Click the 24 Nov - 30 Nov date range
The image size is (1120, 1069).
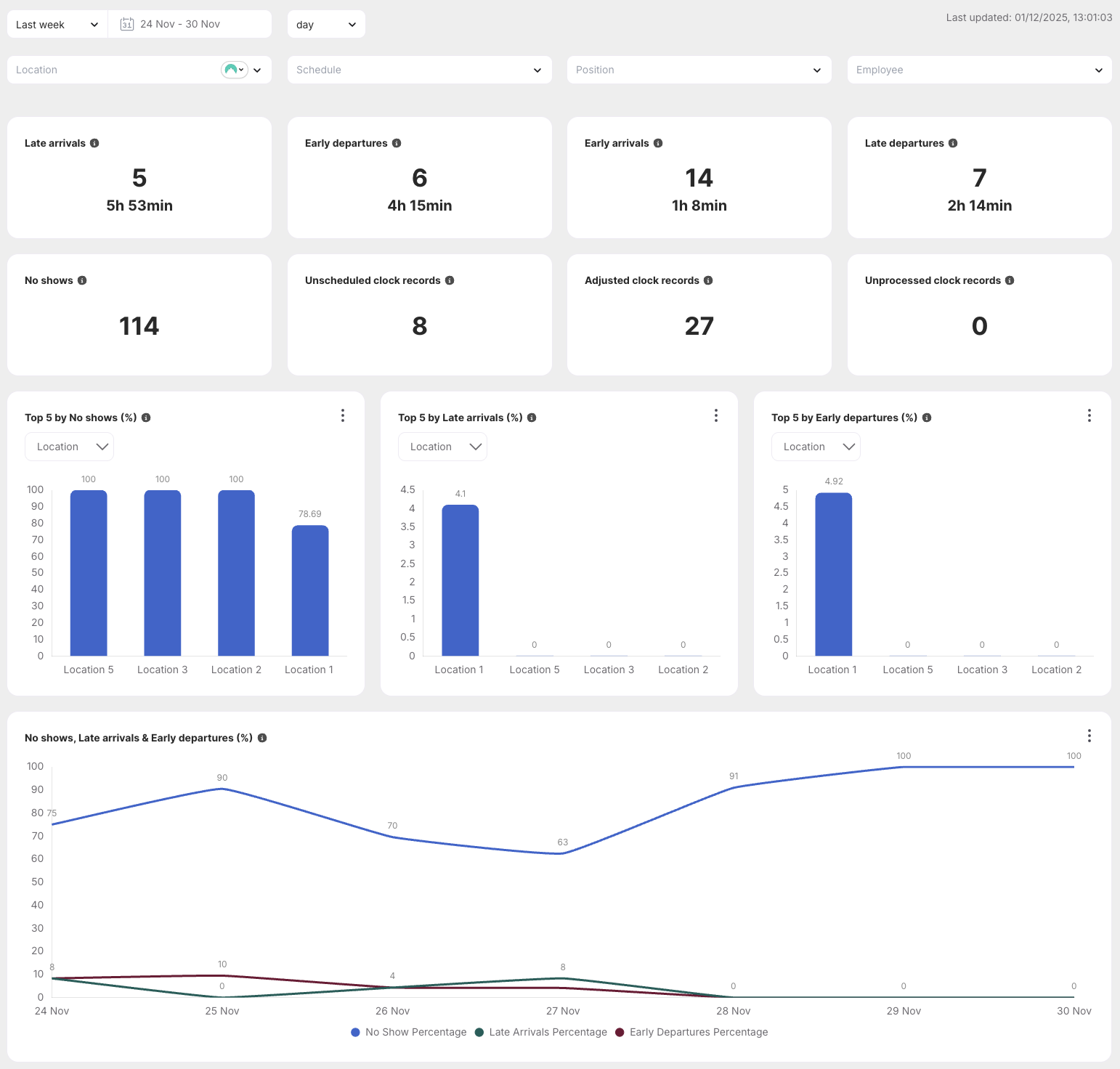[x=180, y=24]
